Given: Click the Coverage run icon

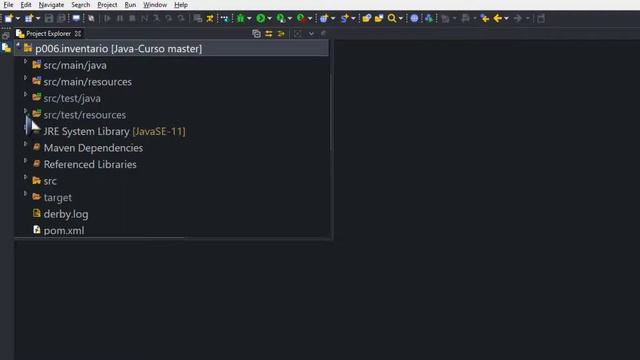Looking at the screenshot, I should [x=280, y=18].
